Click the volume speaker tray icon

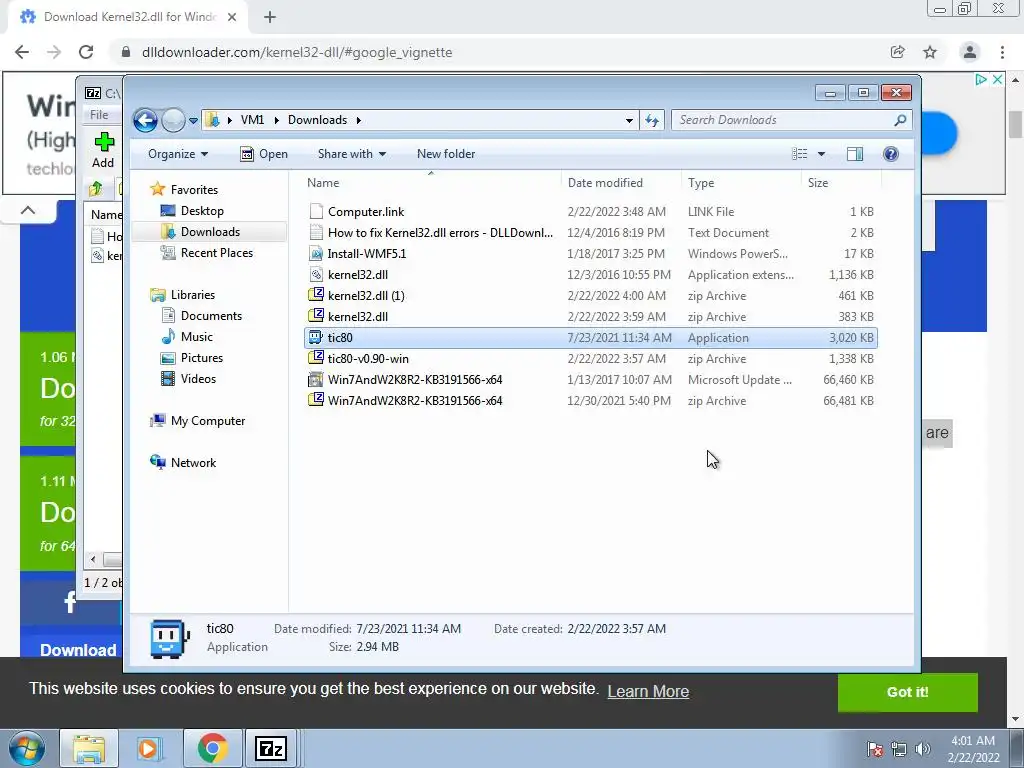(922, 749)
